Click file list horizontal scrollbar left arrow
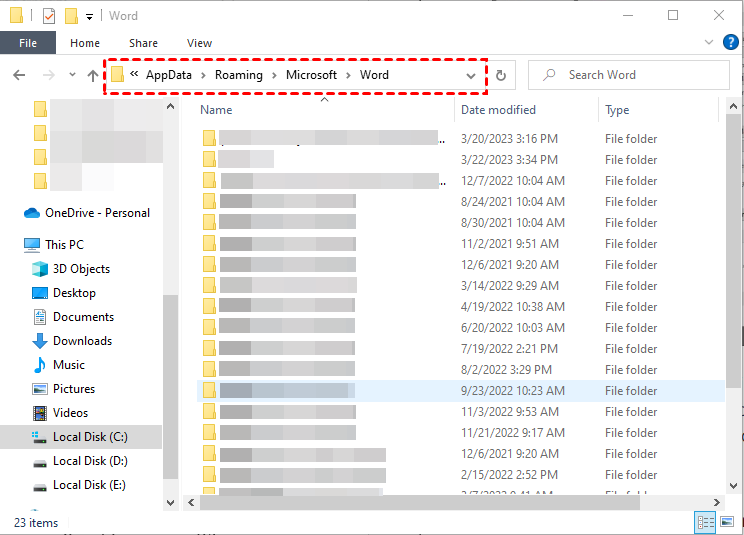Screen dimensions: 744x535 coord(191,502)
